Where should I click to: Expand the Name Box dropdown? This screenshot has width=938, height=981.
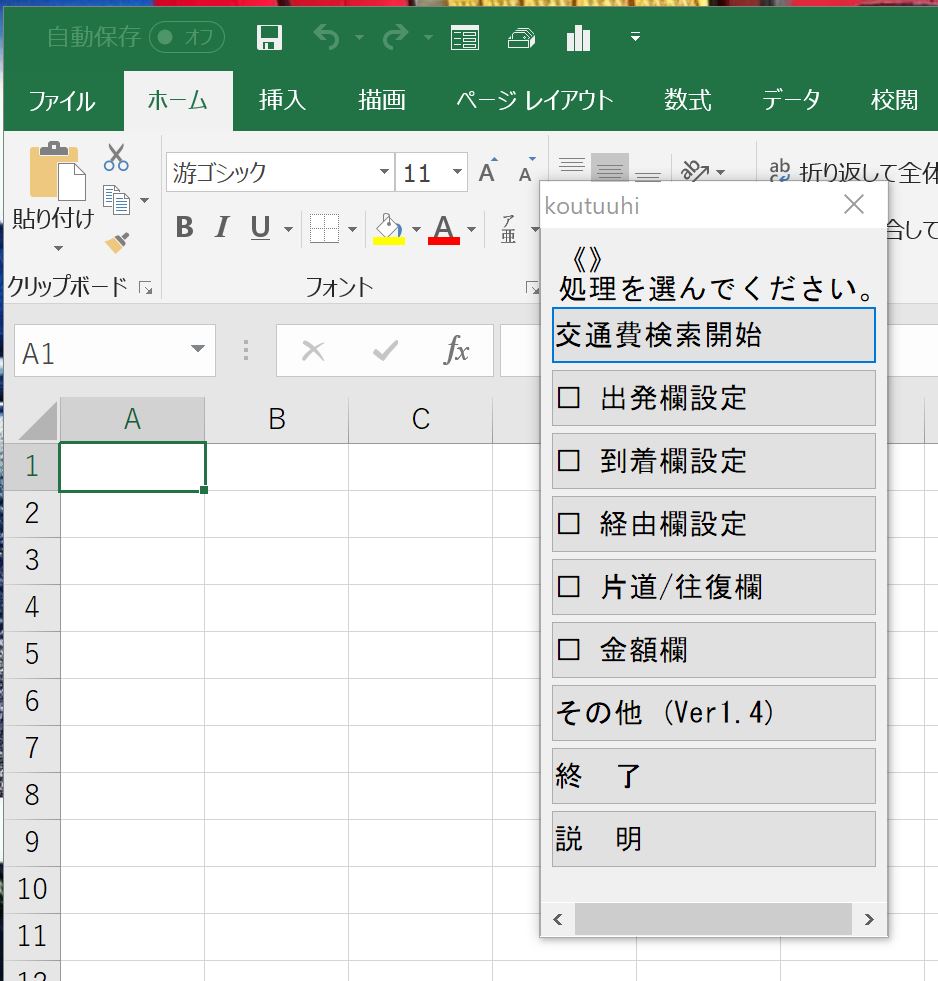(196, 351)
